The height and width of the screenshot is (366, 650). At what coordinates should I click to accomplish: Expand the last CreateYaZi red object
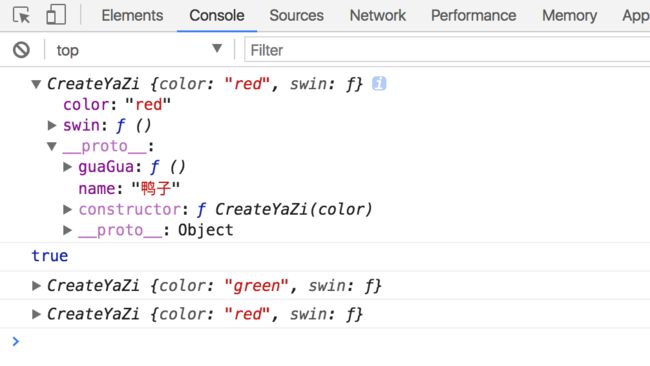point(36,314)
